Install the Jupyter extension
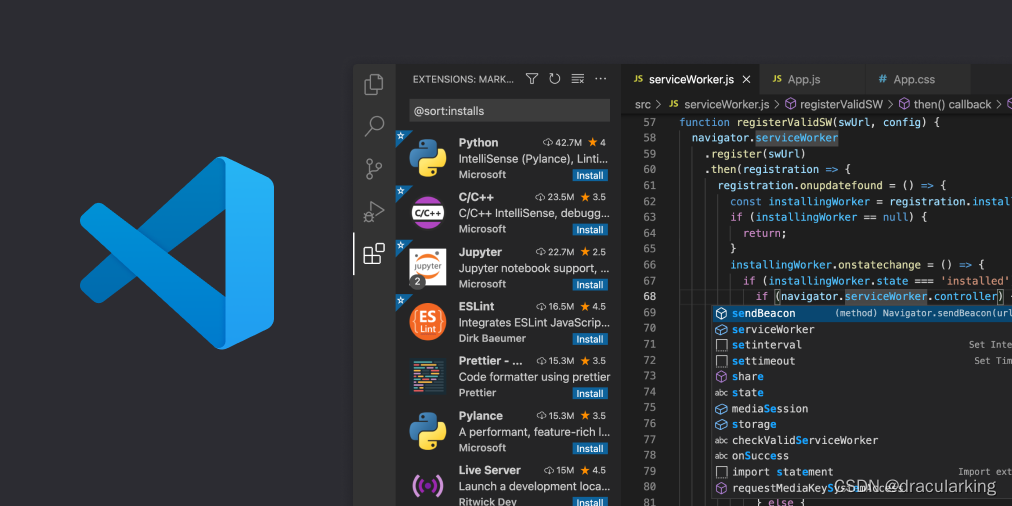1012x506 pixels. click(x=590, y=285)
